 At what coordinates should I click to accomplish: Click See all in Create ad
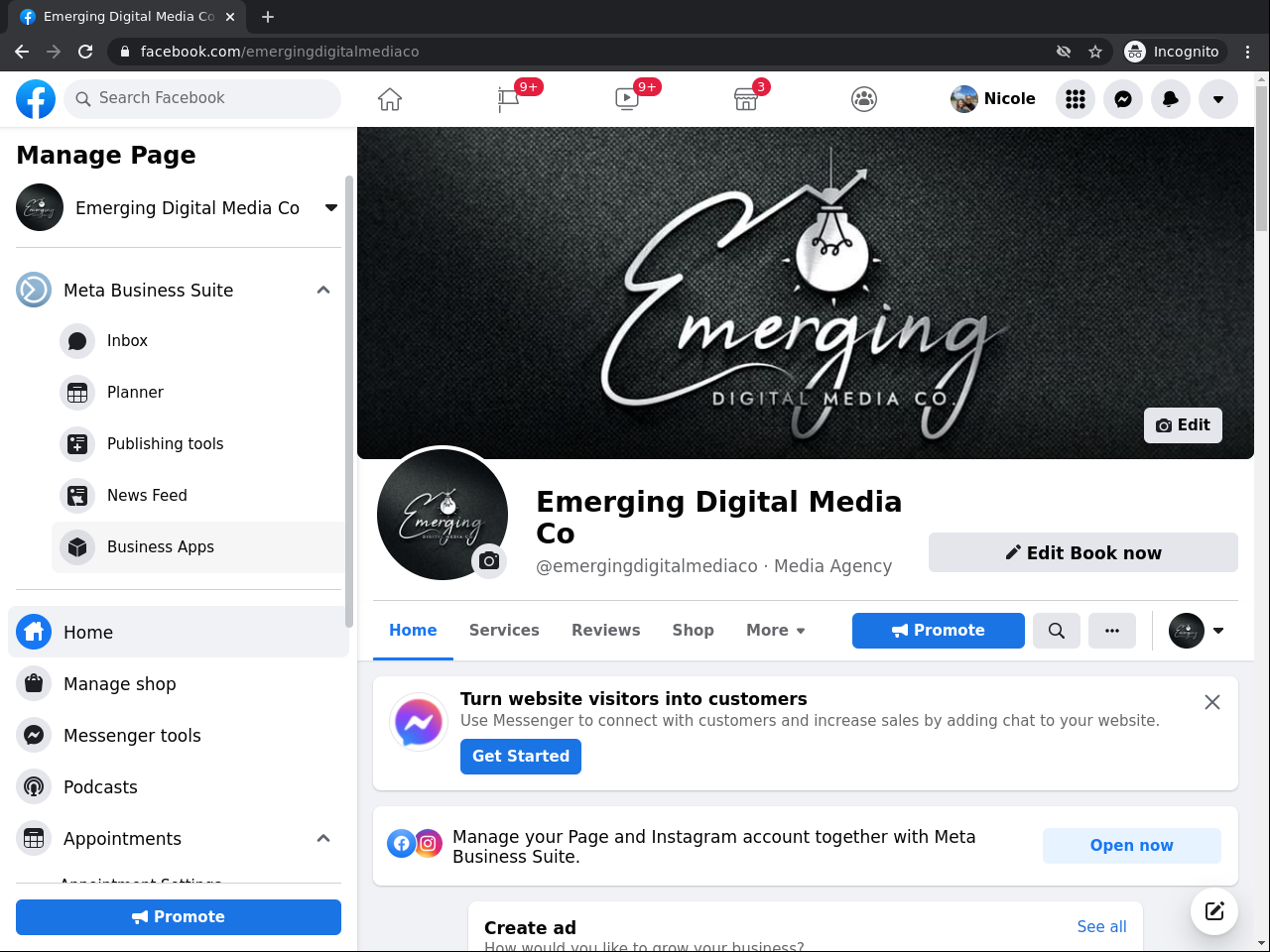[x=1102, y=927]
